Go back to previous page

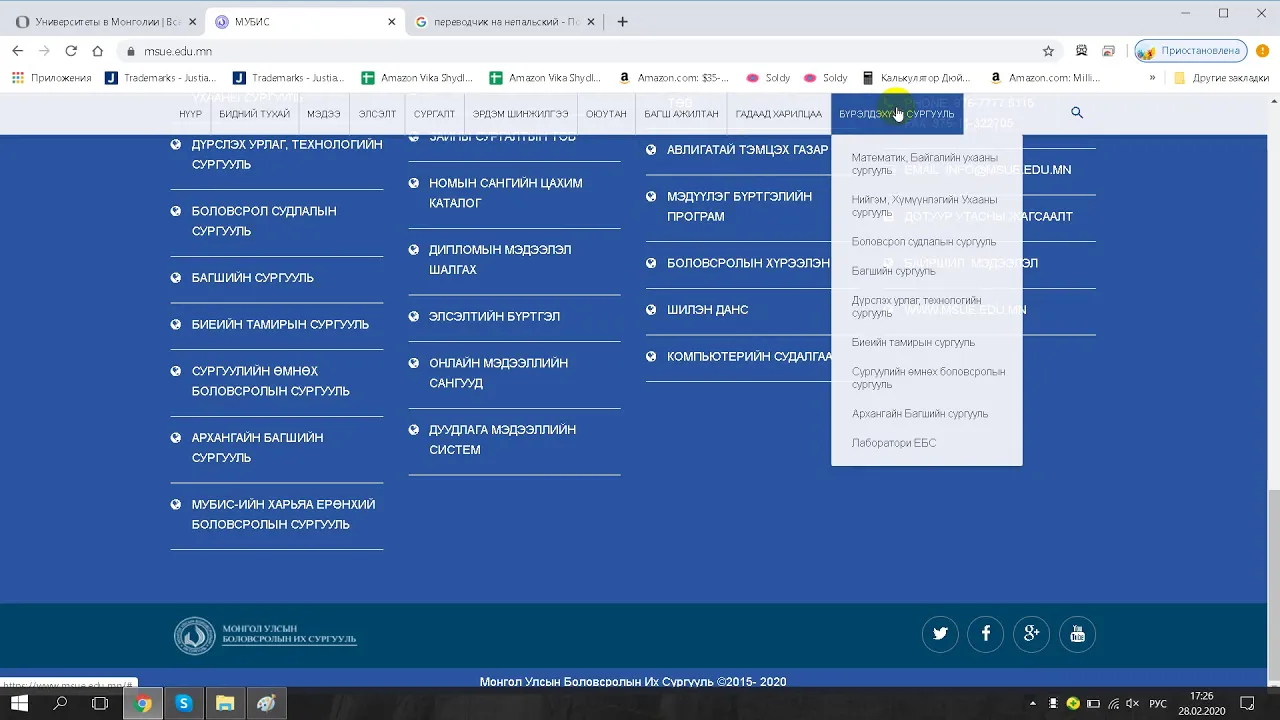(x=17, y=51)
